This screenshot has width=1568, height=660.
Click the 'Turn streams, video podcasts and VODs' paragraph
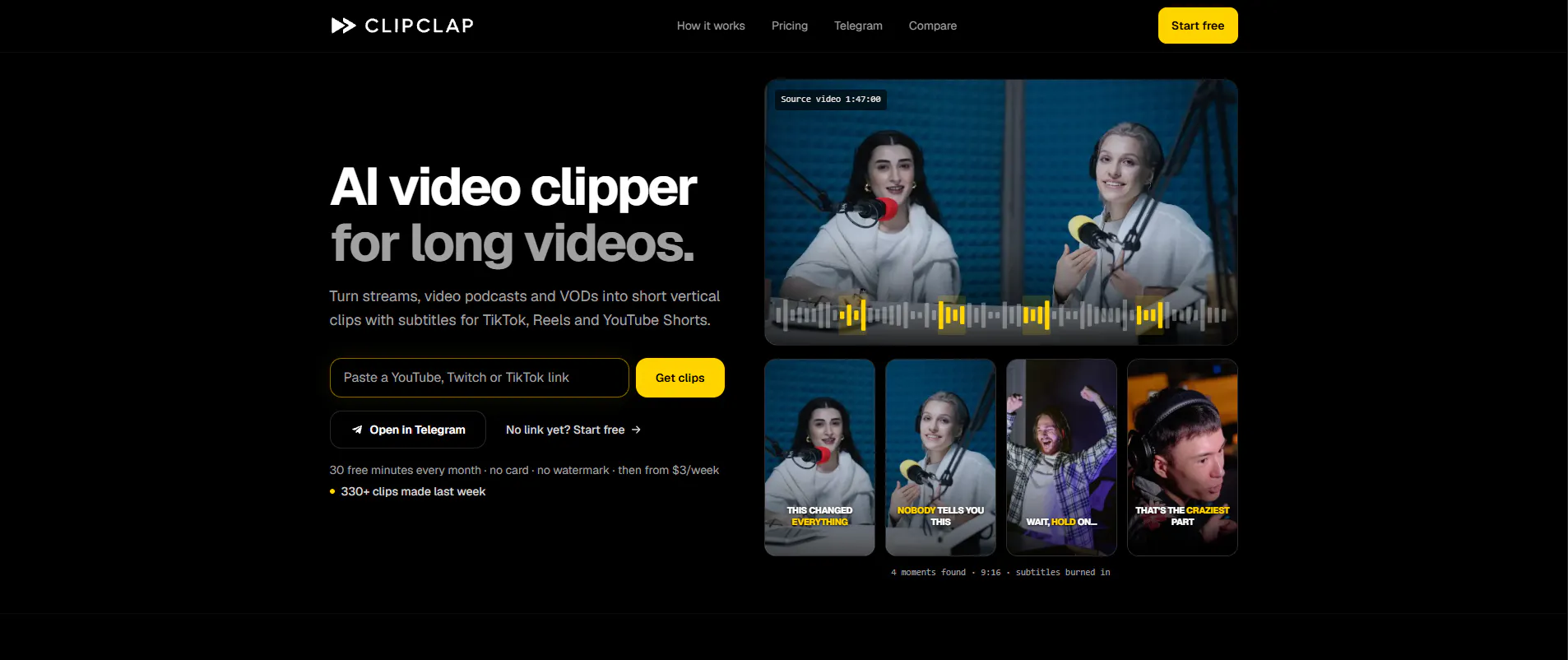[525, 308]
